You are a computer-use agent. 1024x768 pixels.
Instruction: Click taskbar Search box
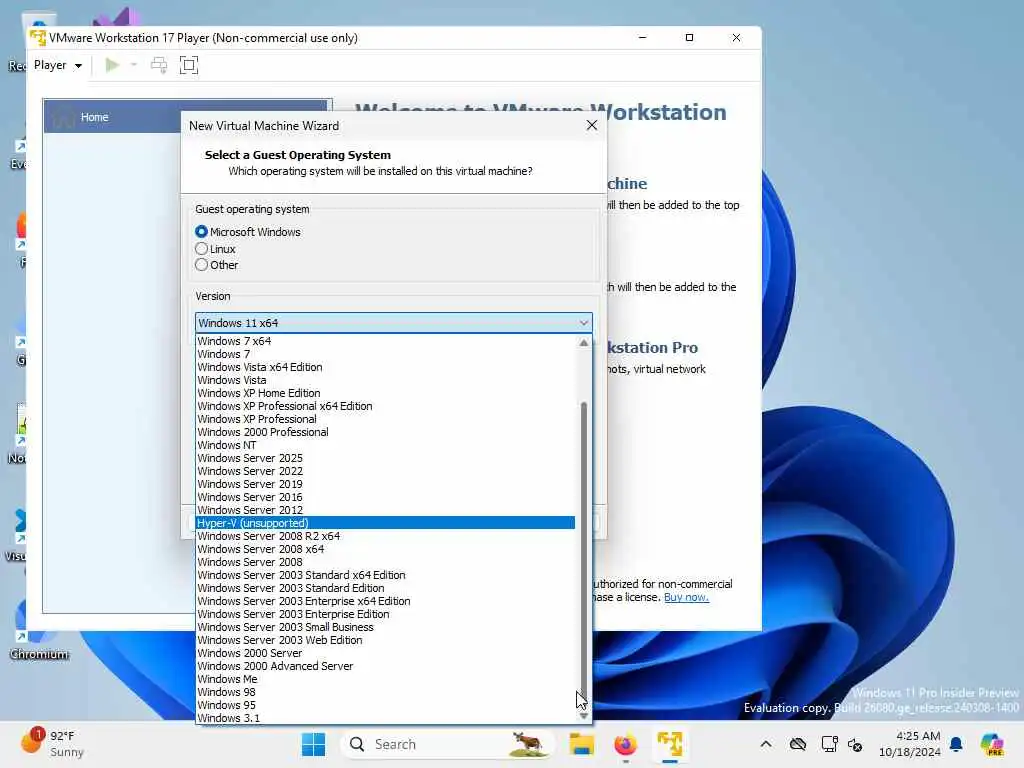click(447, 744)
